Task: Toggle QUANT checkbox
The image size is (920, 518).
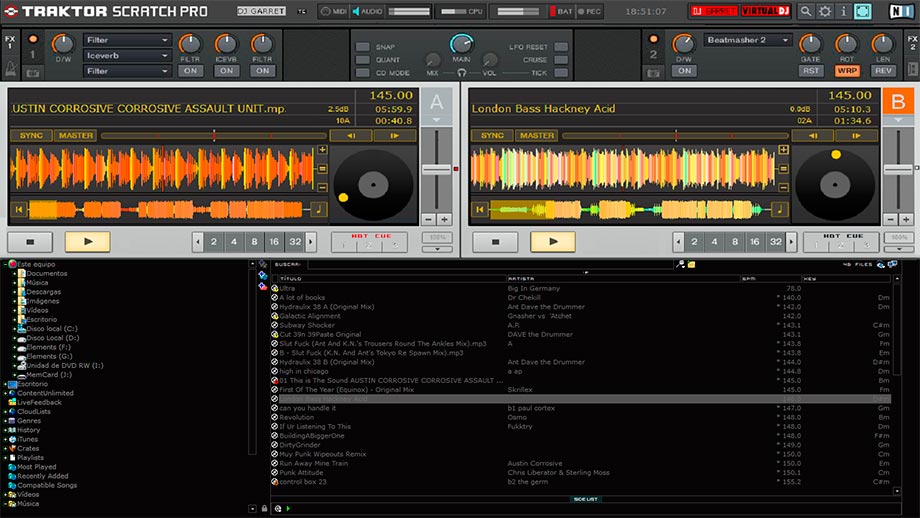Action: [363, 60]
